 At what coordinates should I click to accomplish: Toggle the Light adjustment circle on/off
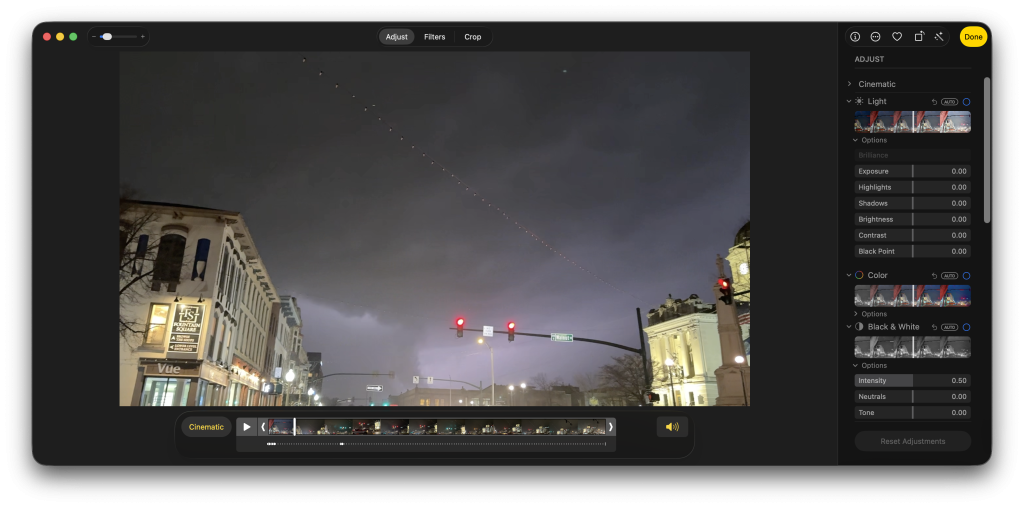pos(966,102)
